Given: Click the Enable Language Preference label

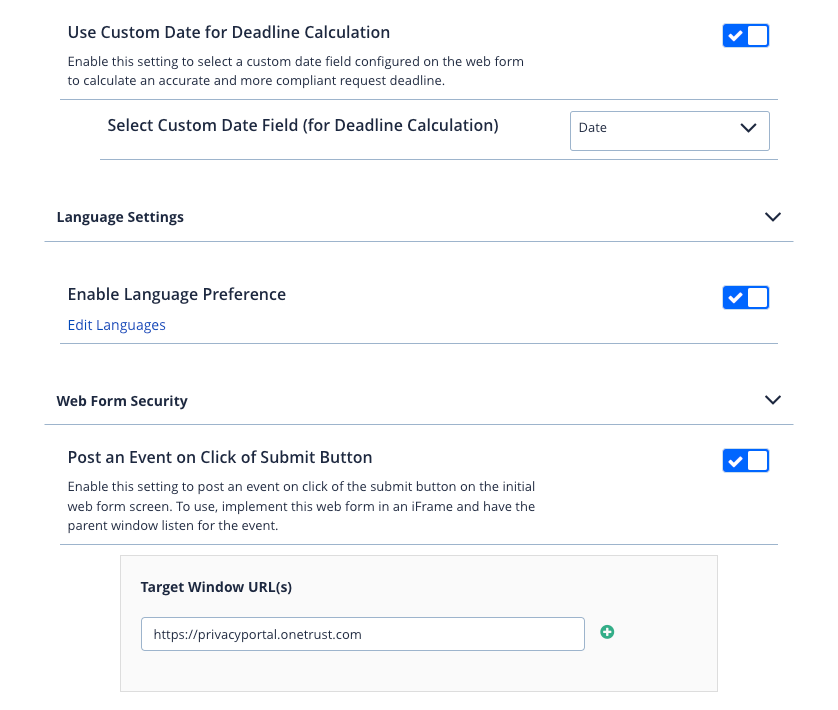Looking at the screenshot, I should click(176, 294).
